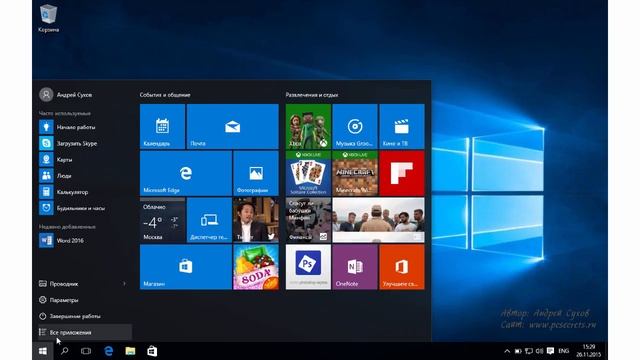640x360 pixels.
Task: Open the Photoshop Express tile
Action: point(308,267)
